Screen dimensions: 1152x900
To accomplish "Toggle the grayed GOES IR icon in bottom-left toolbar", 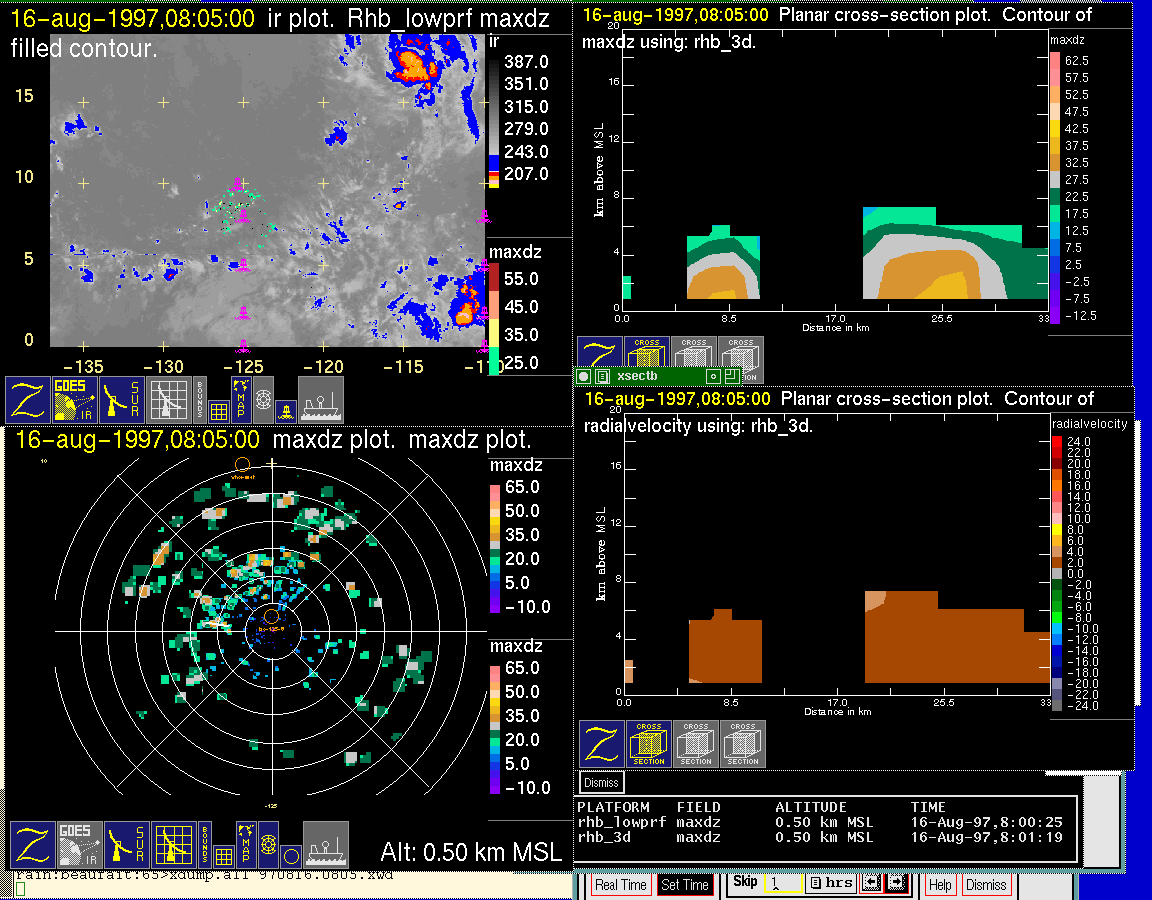I will (x=76, y=845).
